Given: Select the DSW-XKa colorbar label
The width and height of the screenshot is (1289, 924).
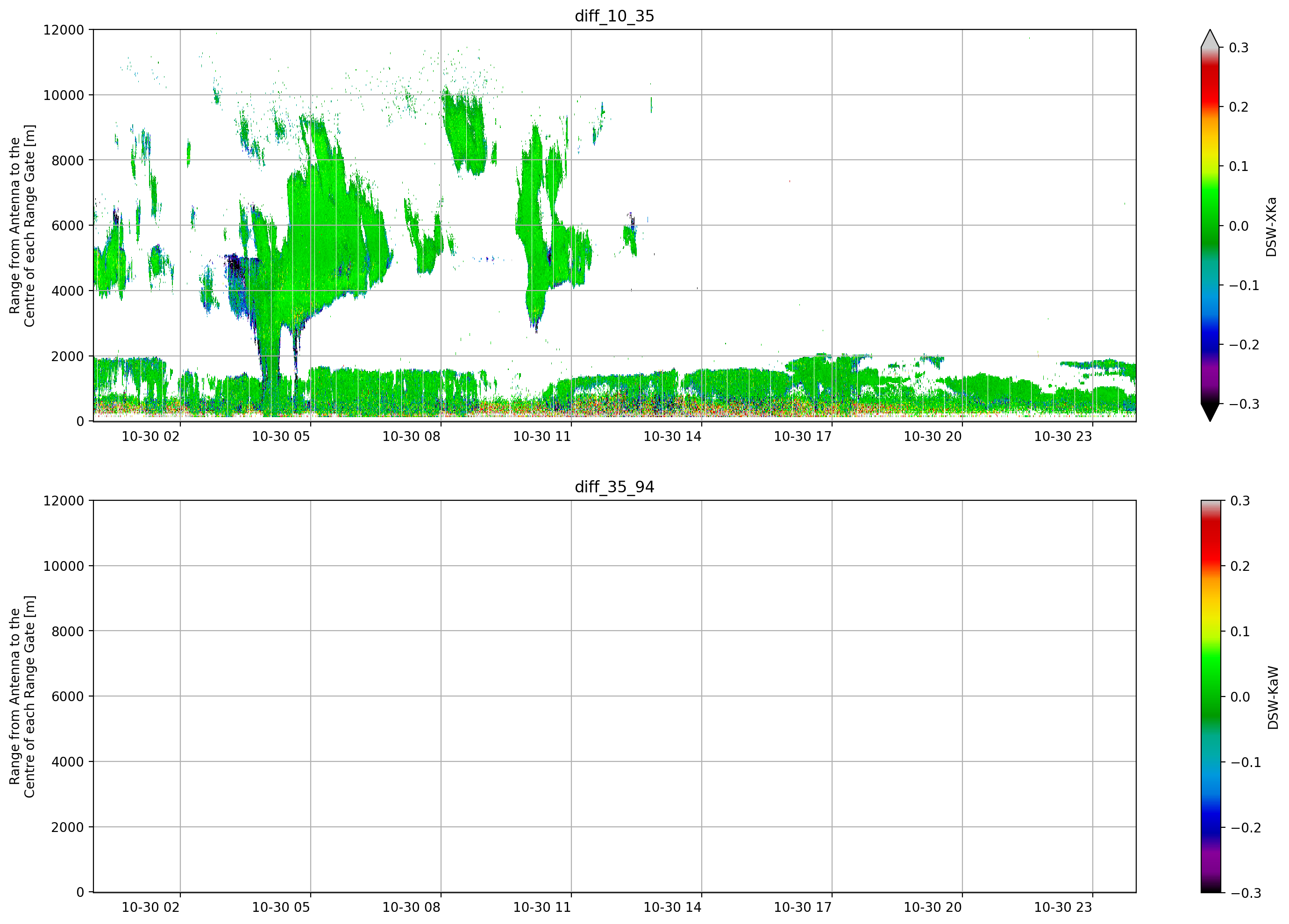Looking at the screenshot, I should point(1271,227).
